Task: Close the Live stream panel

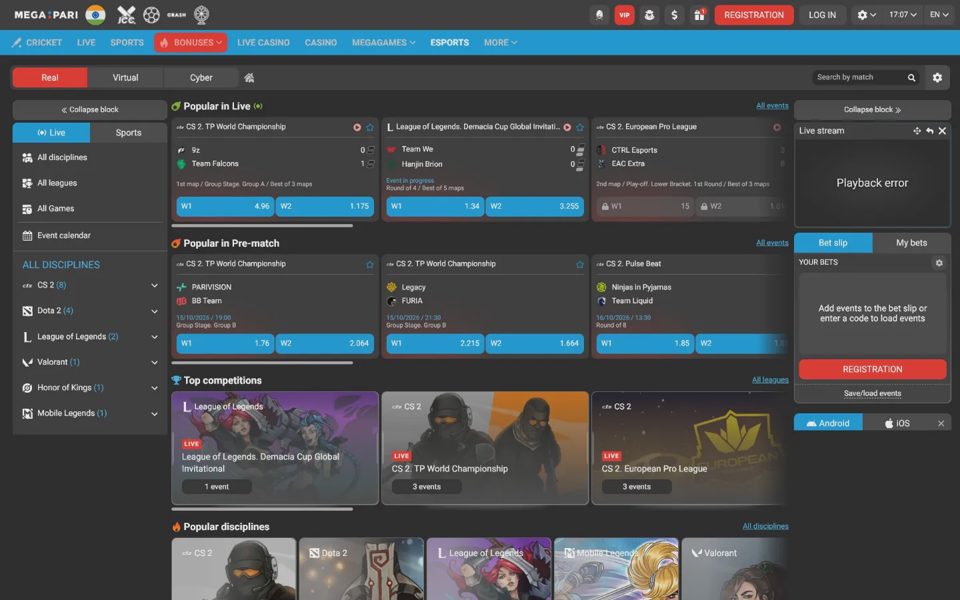Action: pos(942,131)
